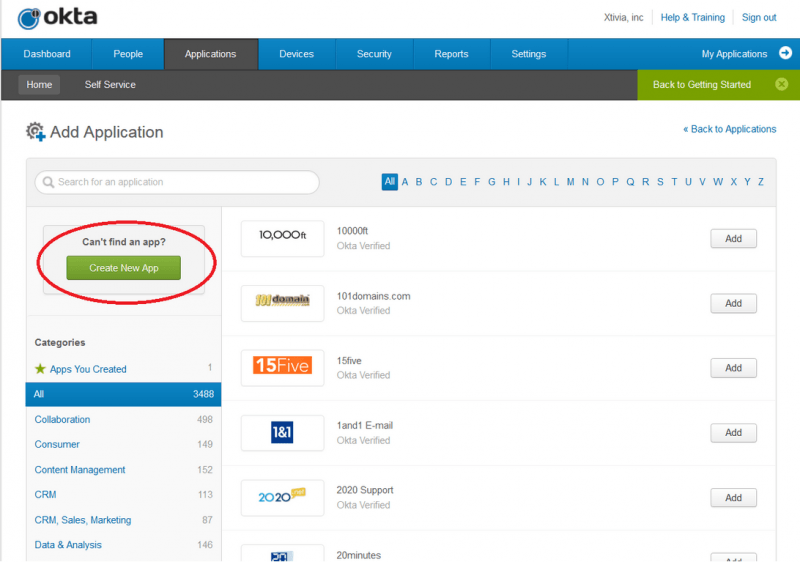Click the 1and1 E-mail app name

tap(364, 425)
